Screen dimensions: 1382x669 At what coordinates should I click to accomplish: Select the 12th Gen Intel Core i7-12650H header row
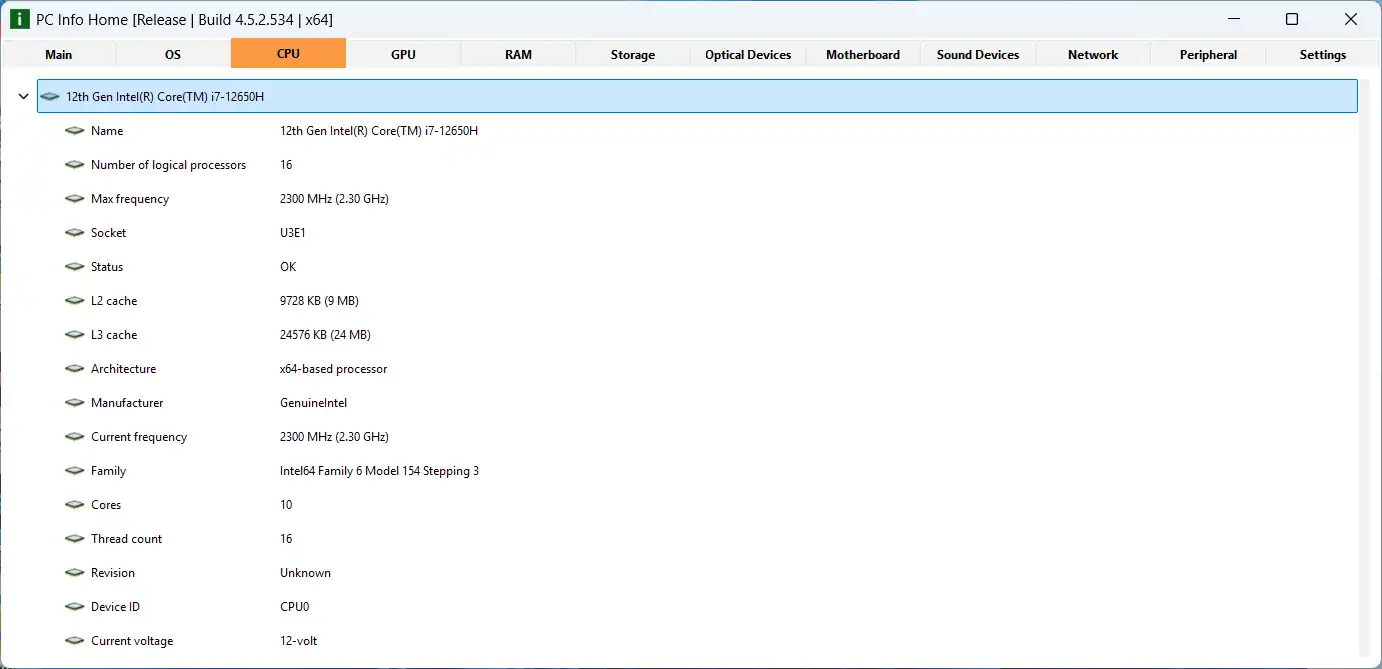click(696, 97)
